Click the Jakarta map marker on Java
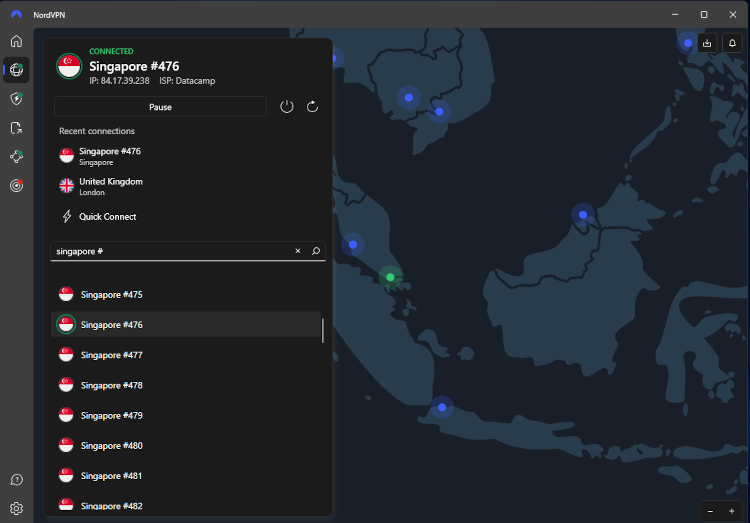 (x=442, y=407)
